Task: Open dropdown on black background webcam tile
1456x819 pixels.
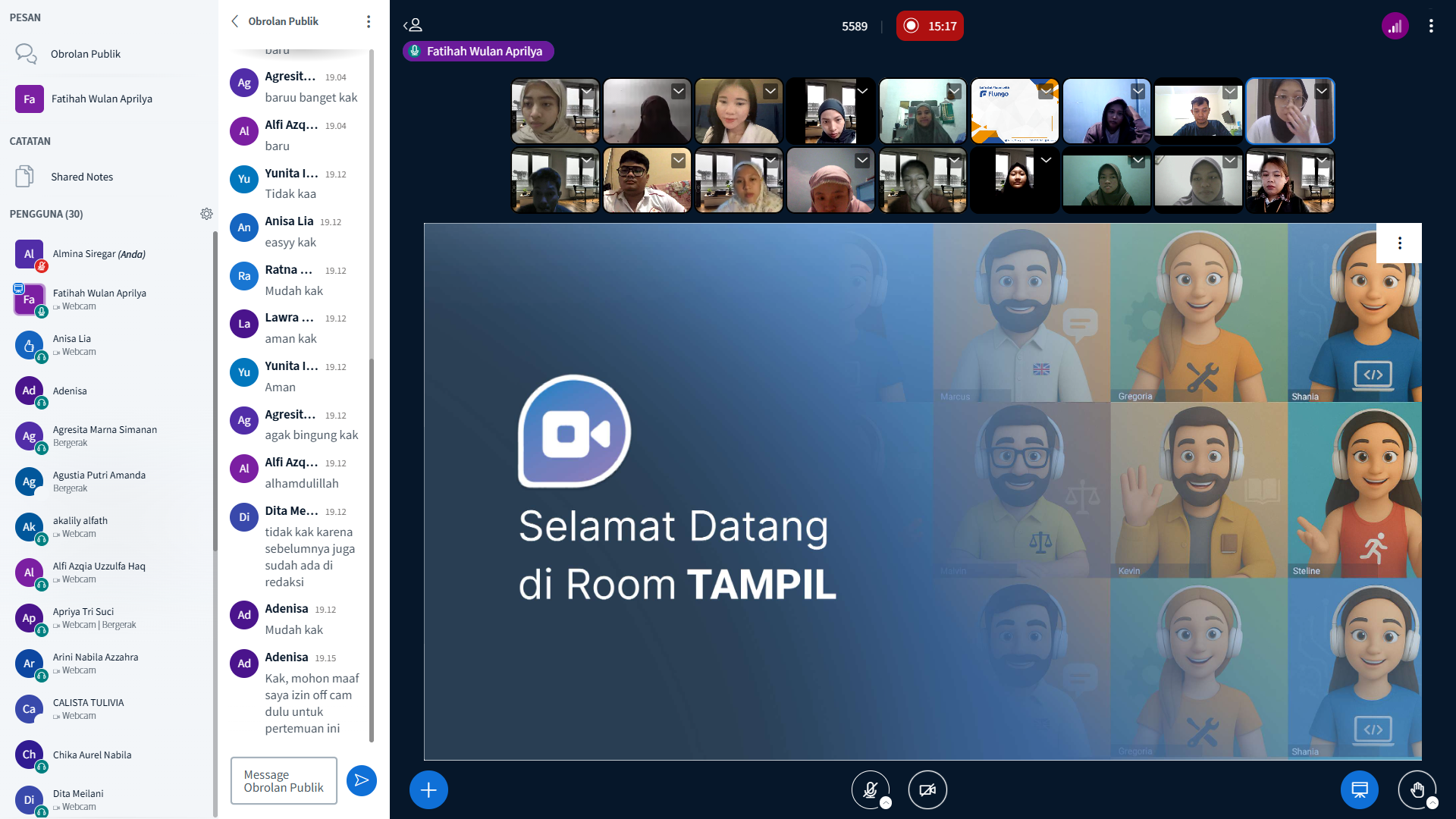Action: pyautogui.click(x=1046, y=160)
